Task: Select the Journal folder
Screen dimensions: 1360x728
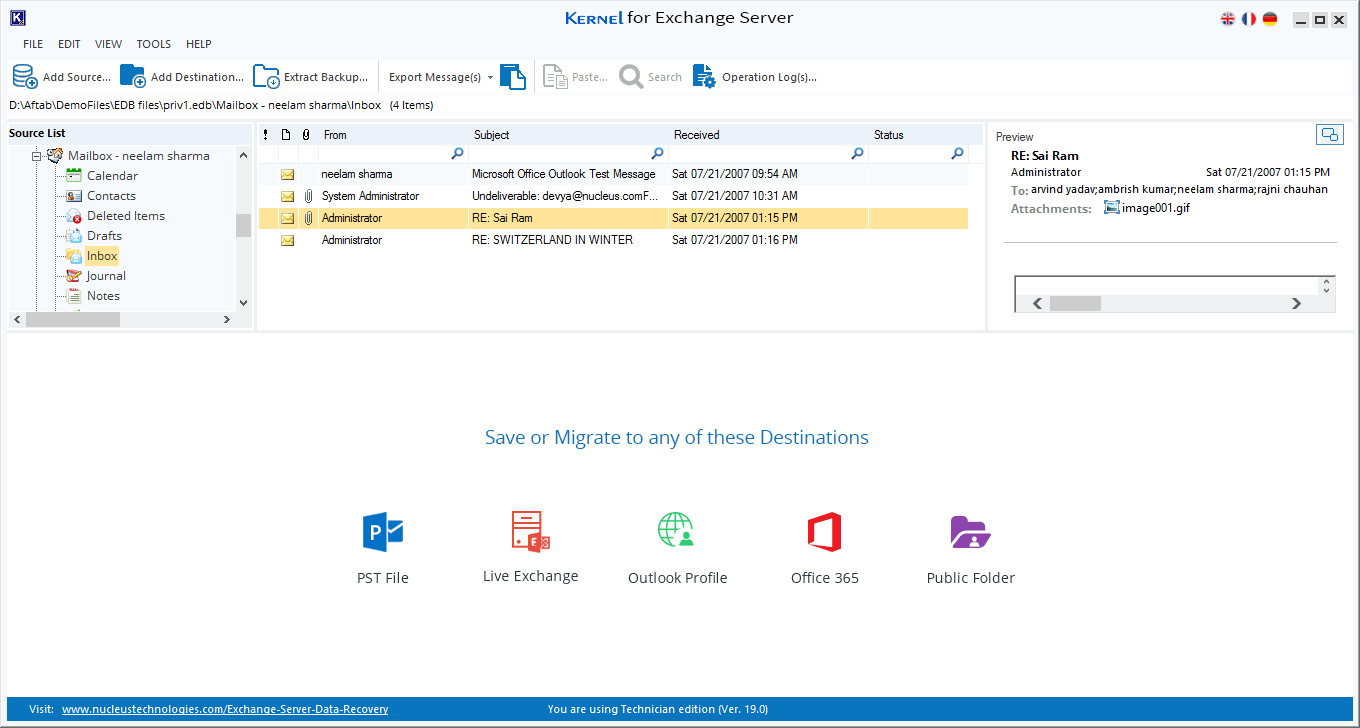Action: point(106,276)
